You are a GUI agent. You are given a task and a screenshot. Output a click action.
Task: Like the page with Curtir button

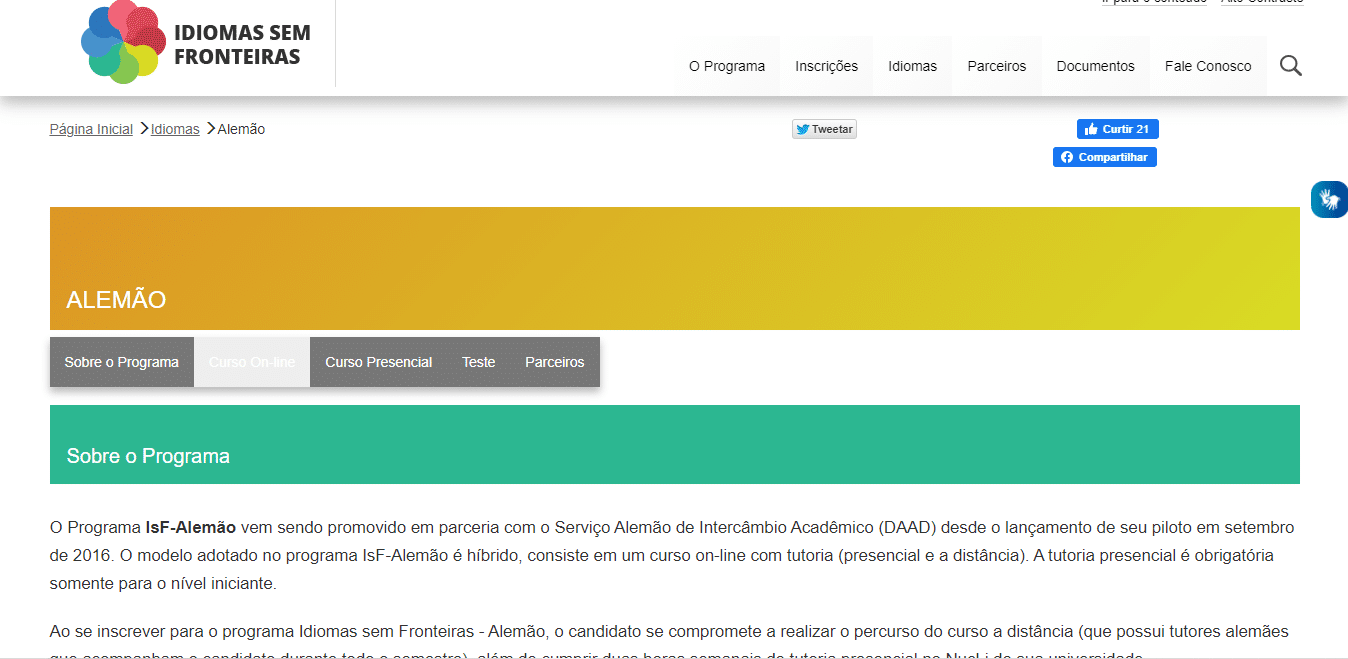pos(1117,129)
